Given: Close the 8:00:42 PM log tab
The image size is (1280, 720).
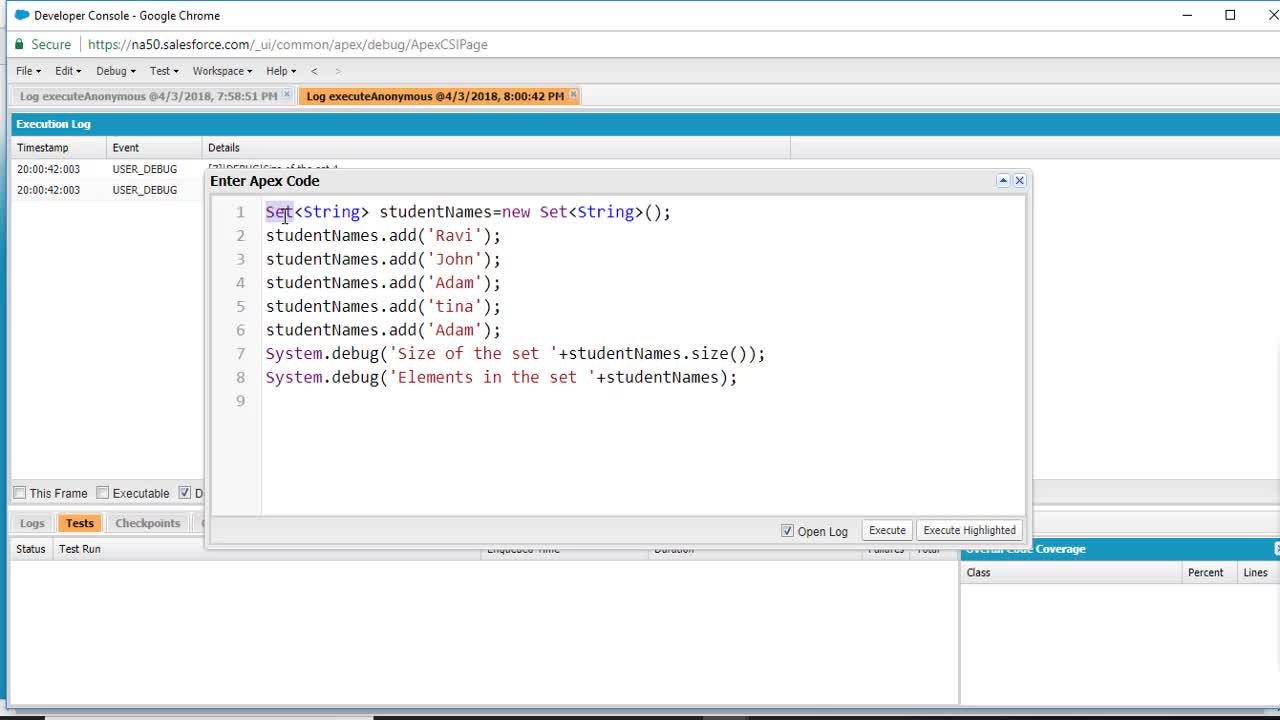Looking at the screenshot, I should 573,96.
